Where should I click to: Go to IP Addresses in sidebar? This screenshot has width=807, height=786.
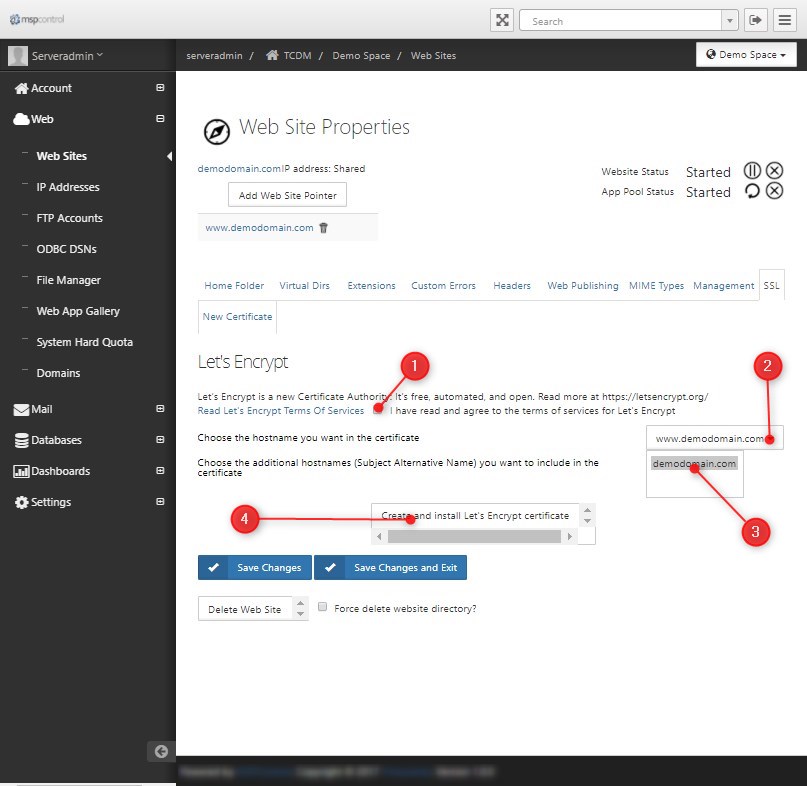tap(68, 187)
